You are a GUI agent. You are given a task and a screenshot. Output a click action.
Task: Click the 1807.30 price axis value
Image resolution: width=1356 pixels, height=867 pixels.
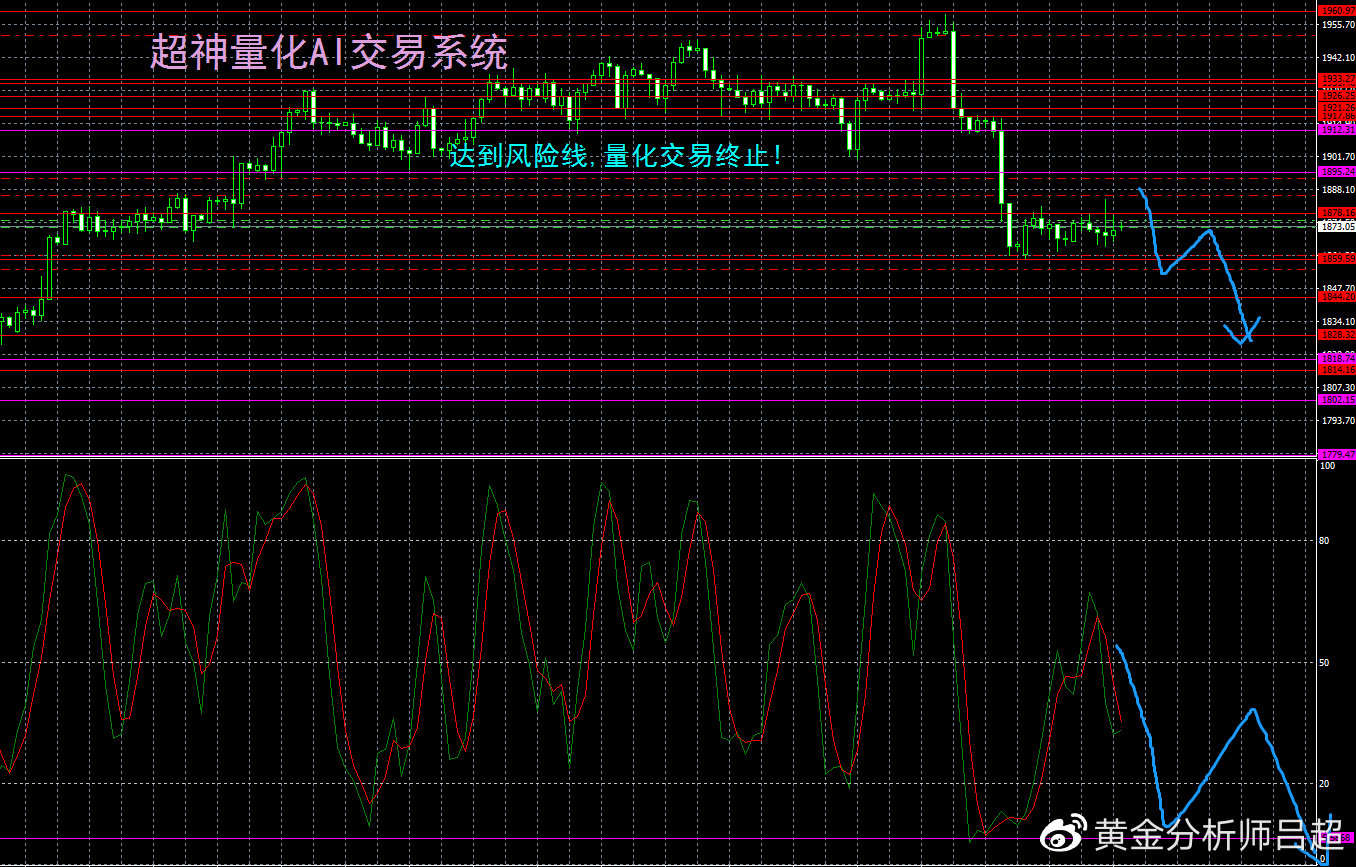click(1337, 387)
